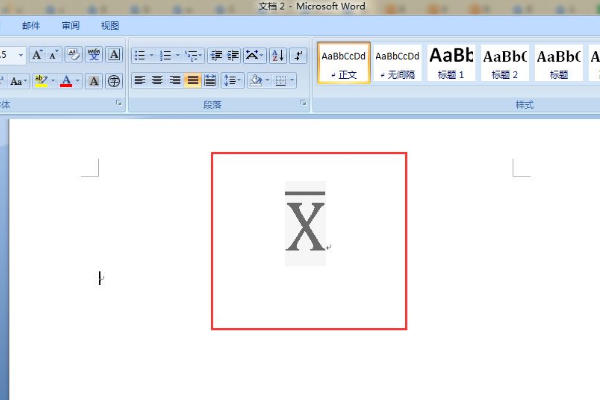The width and height of the screenshot is (600, 400).
Task: Open the line spacing menu
Action: tap(232, 80)
